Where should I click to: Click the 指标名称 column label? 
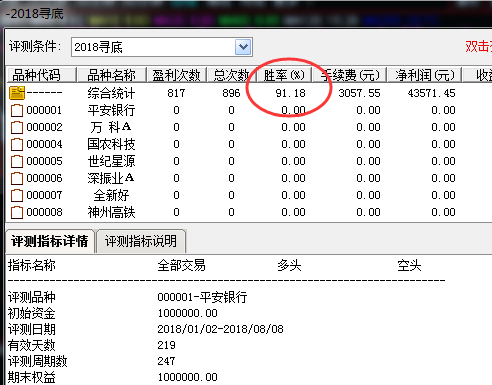tap(32, 266)
